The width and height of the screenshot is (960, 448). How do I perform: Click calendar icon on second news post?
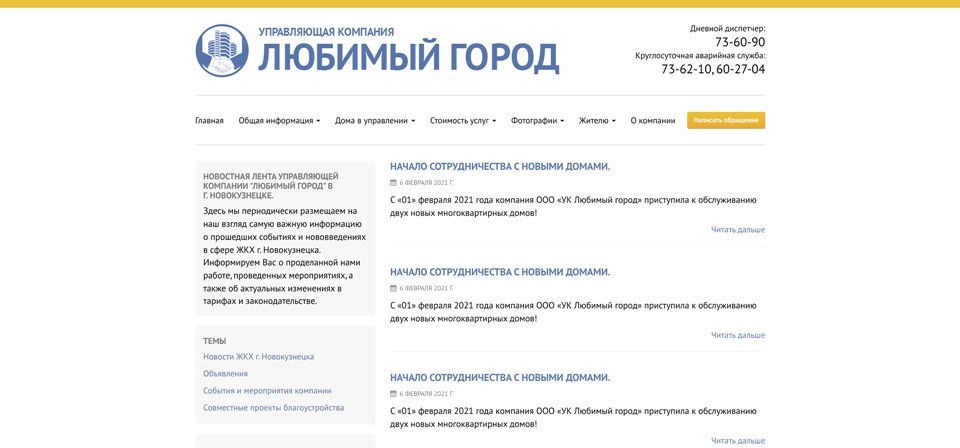tap(393, 288)
